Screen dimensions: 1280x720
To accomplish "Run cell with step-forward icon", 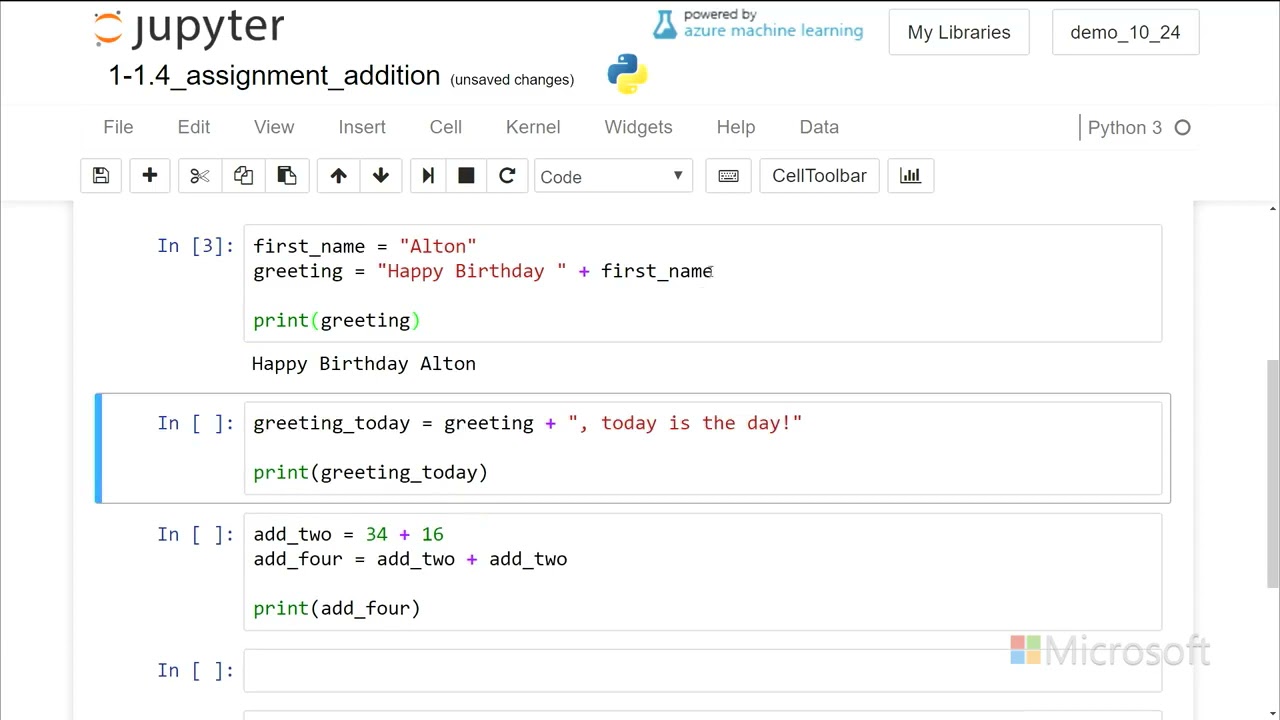I will point(428,176).
